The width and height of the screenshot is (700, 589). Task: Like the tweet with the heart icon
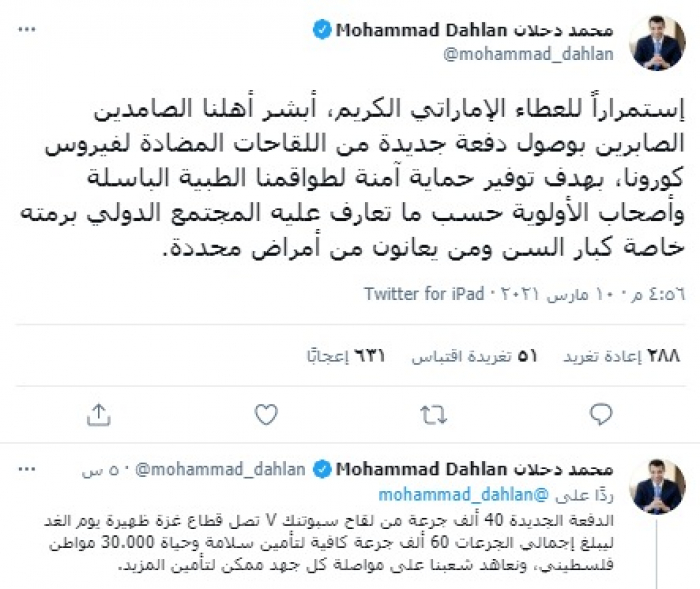265,413
